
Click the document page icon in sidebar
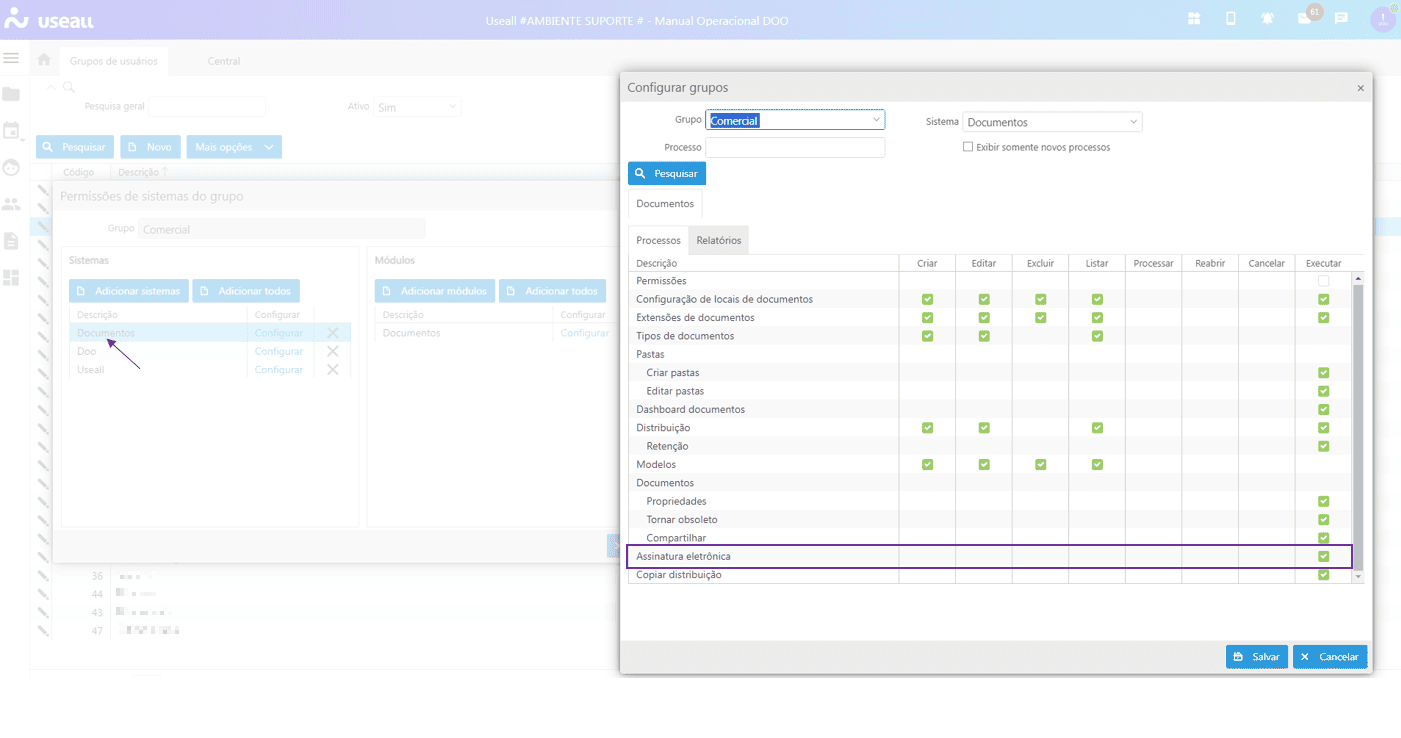tap(11, 240)
